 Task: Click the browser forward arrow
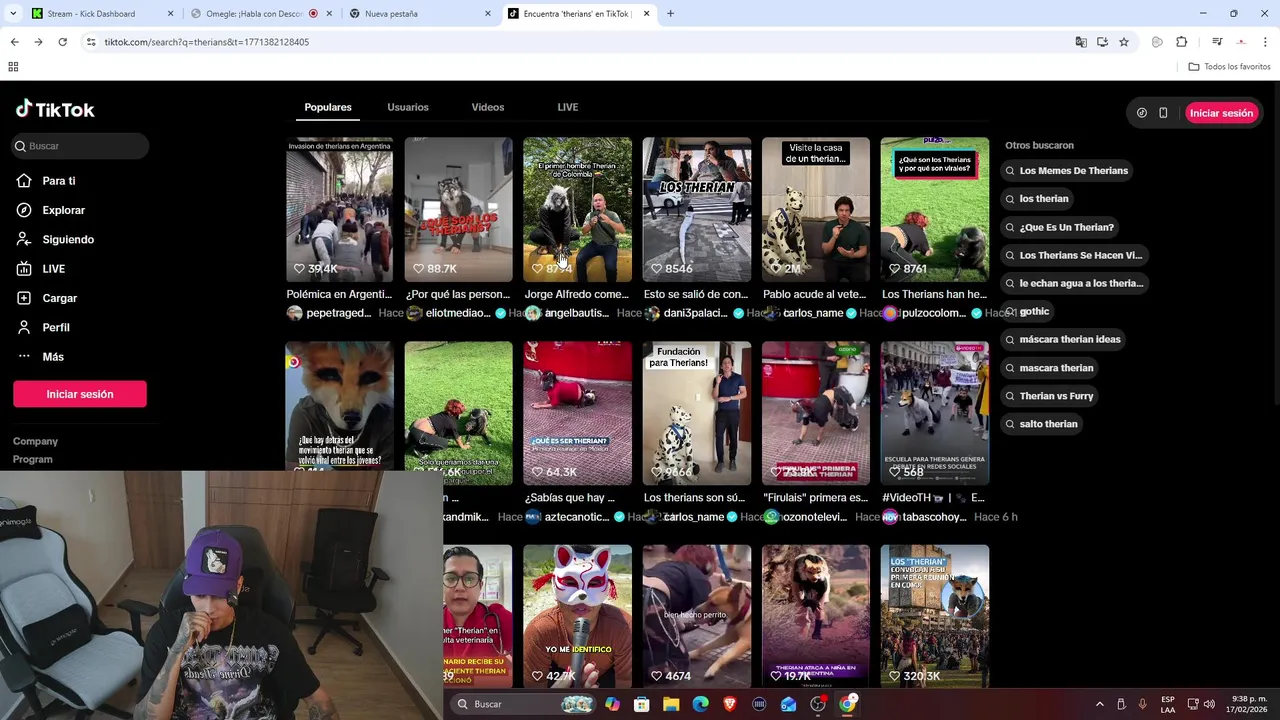pyautogui.click(x=38, y=42)
